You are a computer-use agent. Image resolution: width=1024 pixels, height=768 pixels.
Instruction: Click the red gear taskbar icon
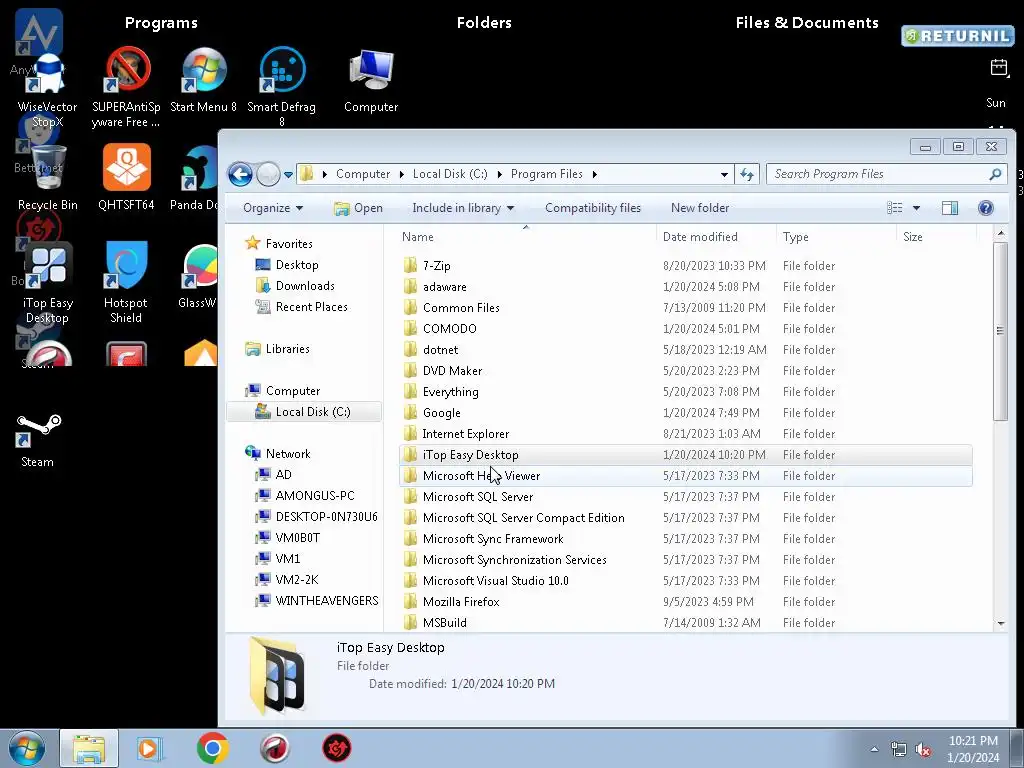coord(336,748)
